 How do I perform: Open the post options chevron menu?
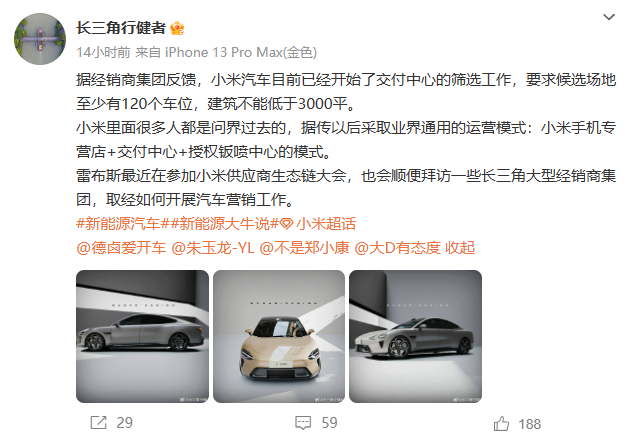(x=609, y=17)
